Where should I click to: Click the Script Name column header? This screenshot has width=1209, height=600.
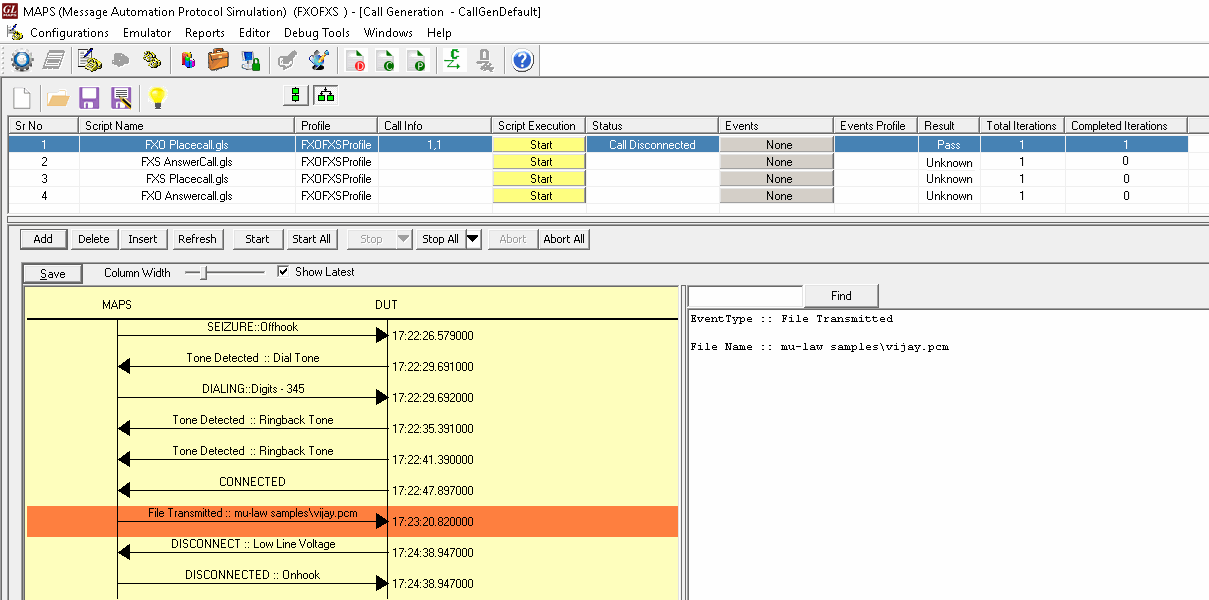point(187,126)
